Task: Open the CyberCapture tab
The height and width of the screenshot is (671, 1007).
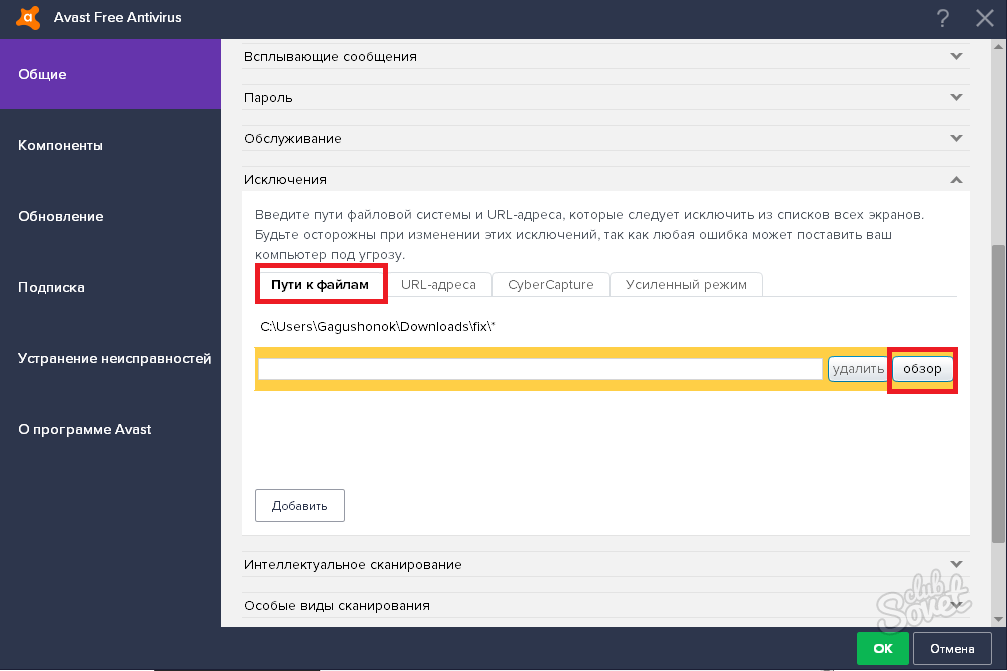Action: coord(550,285)
